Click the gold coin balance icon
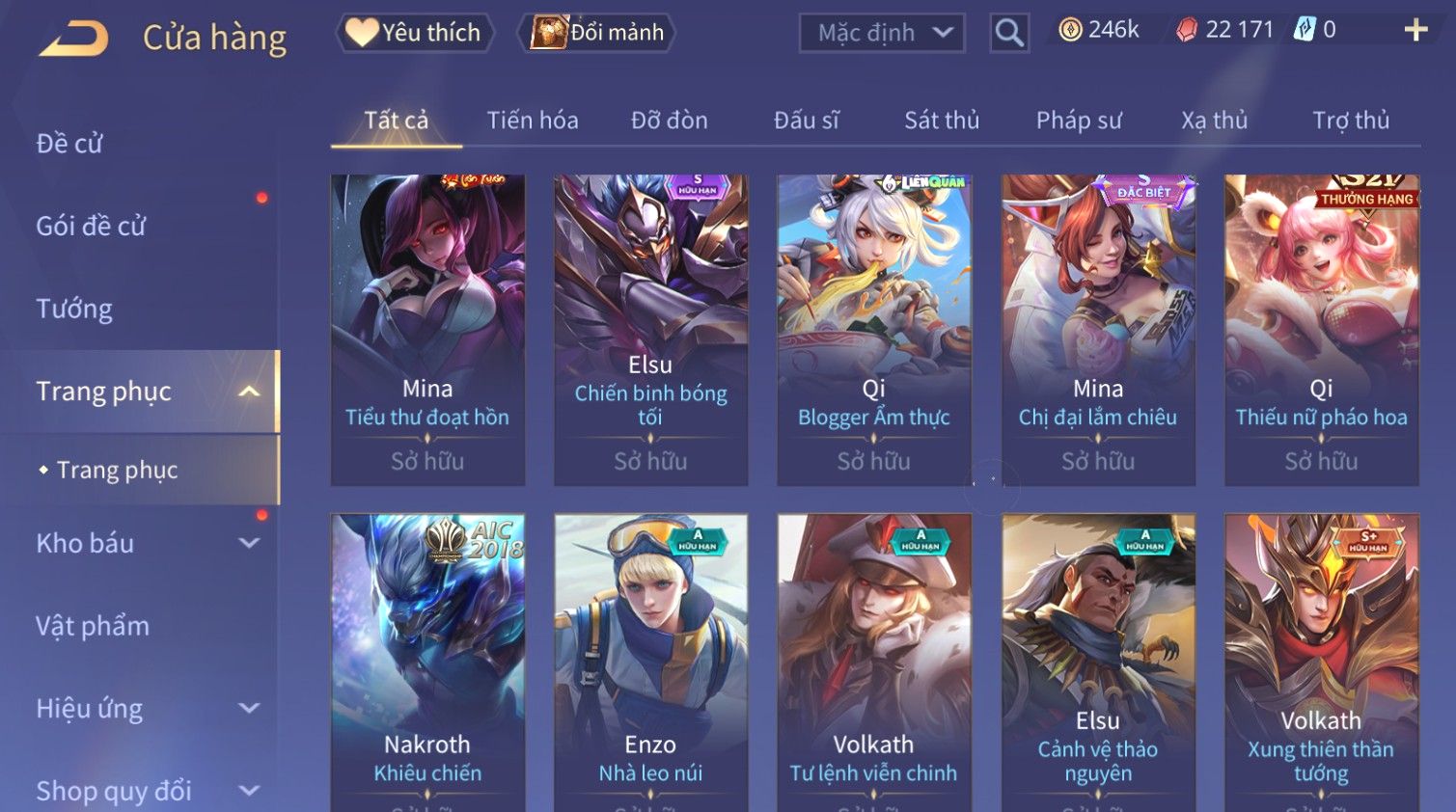This screenshot has height=812, width=1456. [x=1070, y=31]
